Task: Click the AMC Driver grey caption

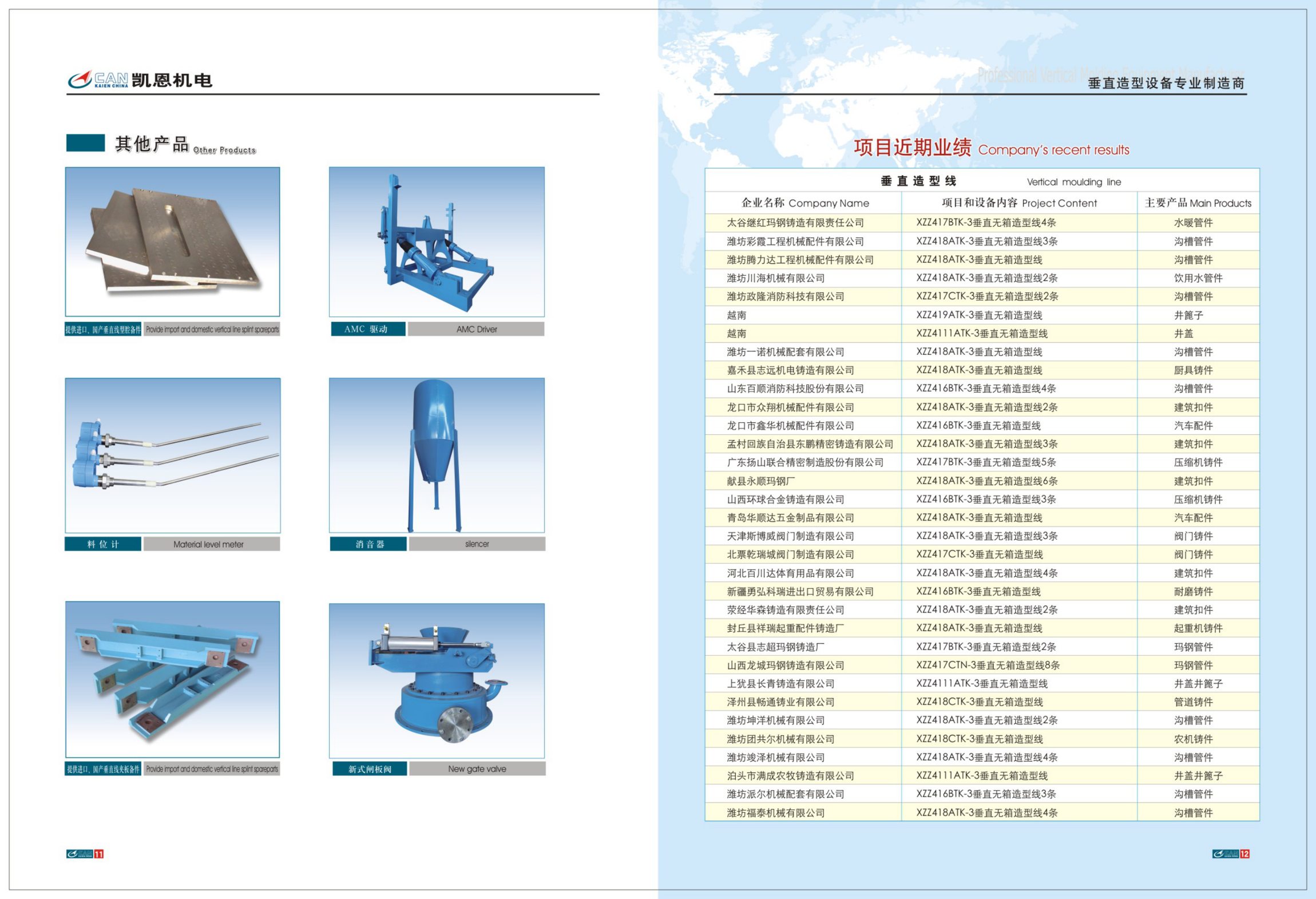Action: click(476, 329)
